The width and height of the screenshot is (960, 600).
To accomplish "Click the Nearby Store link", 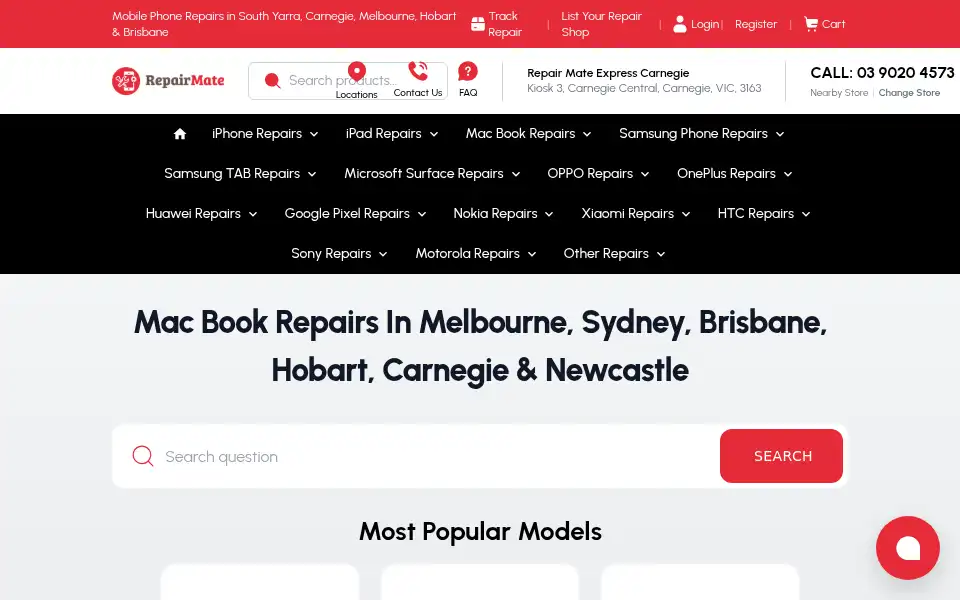I will [x=839, y=92].
